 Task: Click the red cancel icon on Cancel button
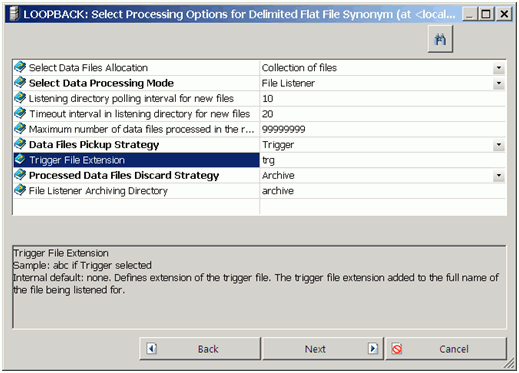[397, 349]
